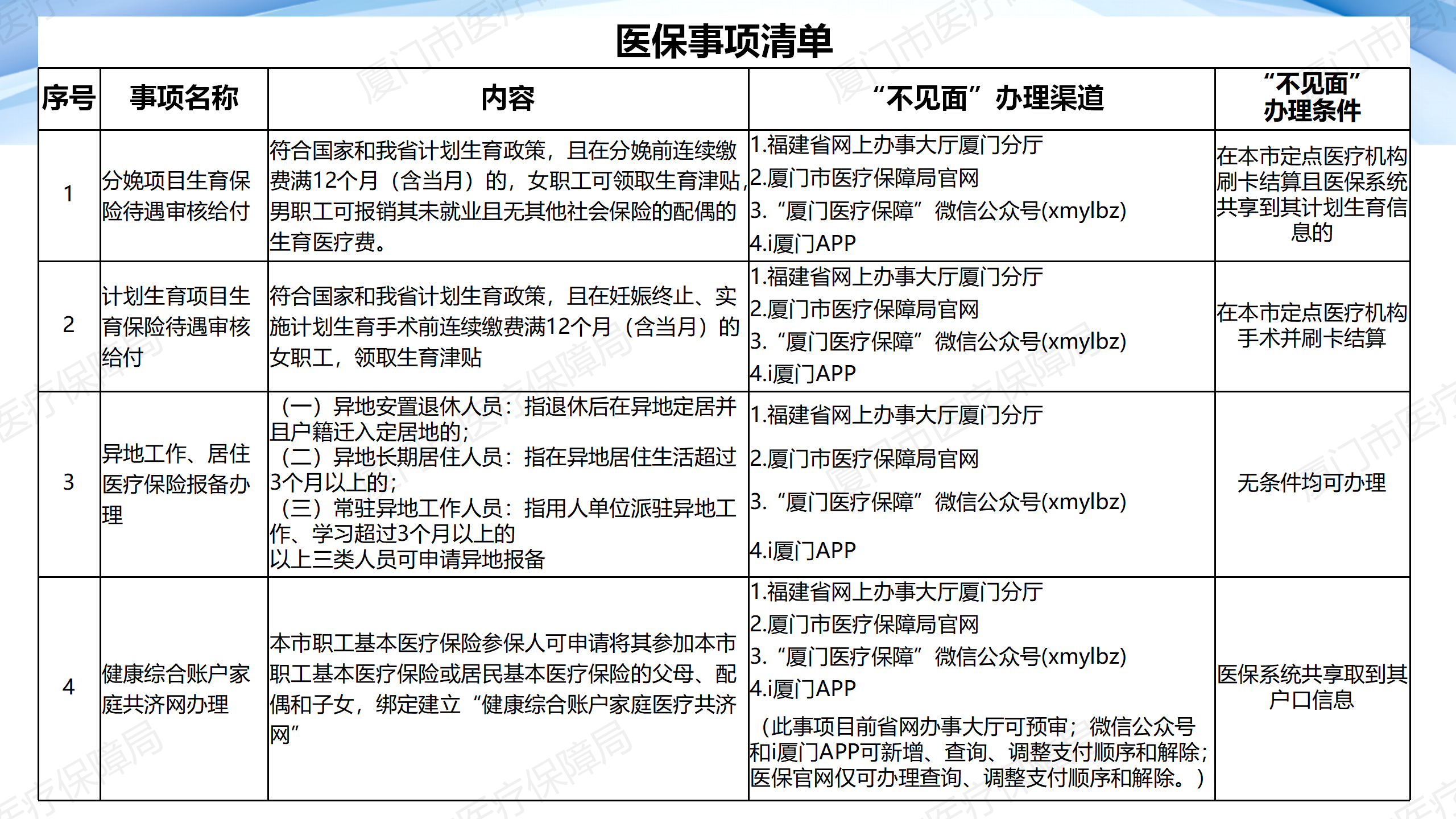Click 微信公众号(xmylbz) line in row 1

coord(938,211)
